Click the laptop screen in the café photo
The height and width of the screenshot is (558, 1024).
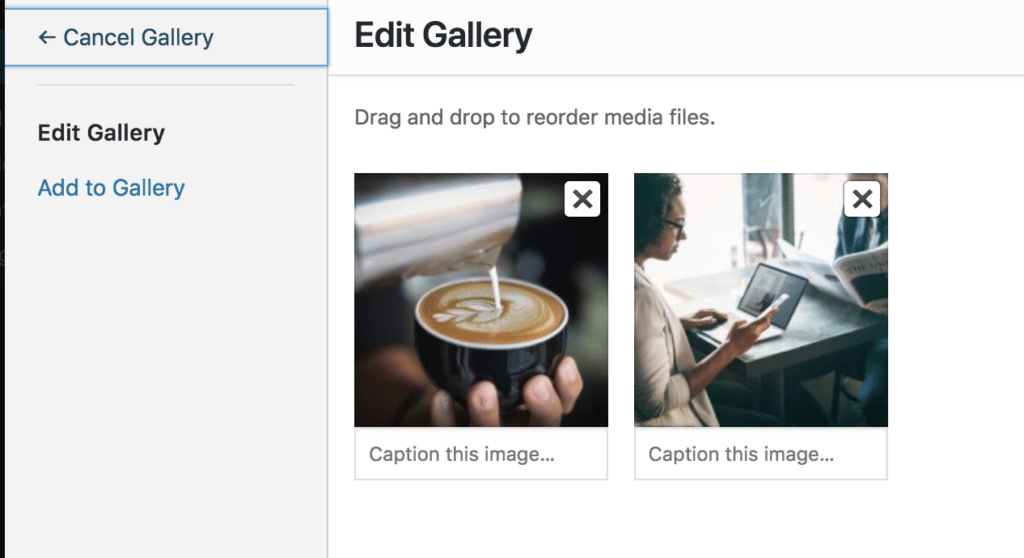pos(772,290)
